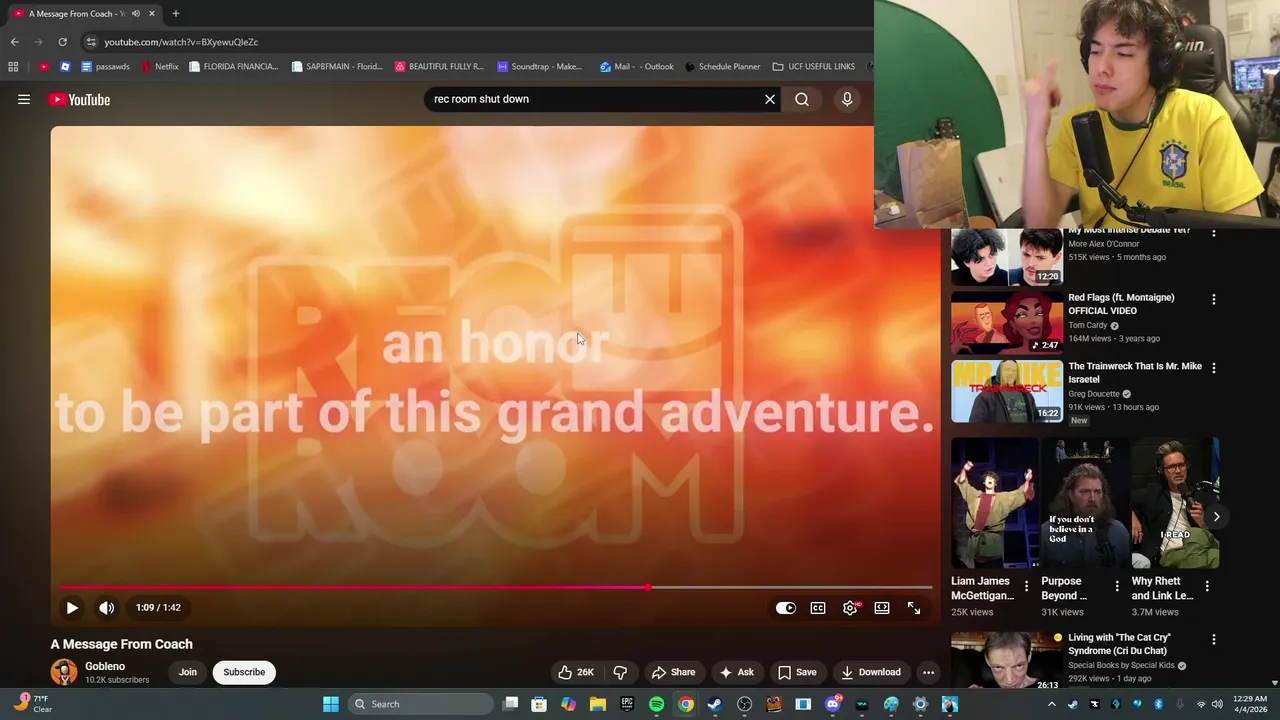
Task: Open the Netflix bookmark
Action: coord(159,66)
